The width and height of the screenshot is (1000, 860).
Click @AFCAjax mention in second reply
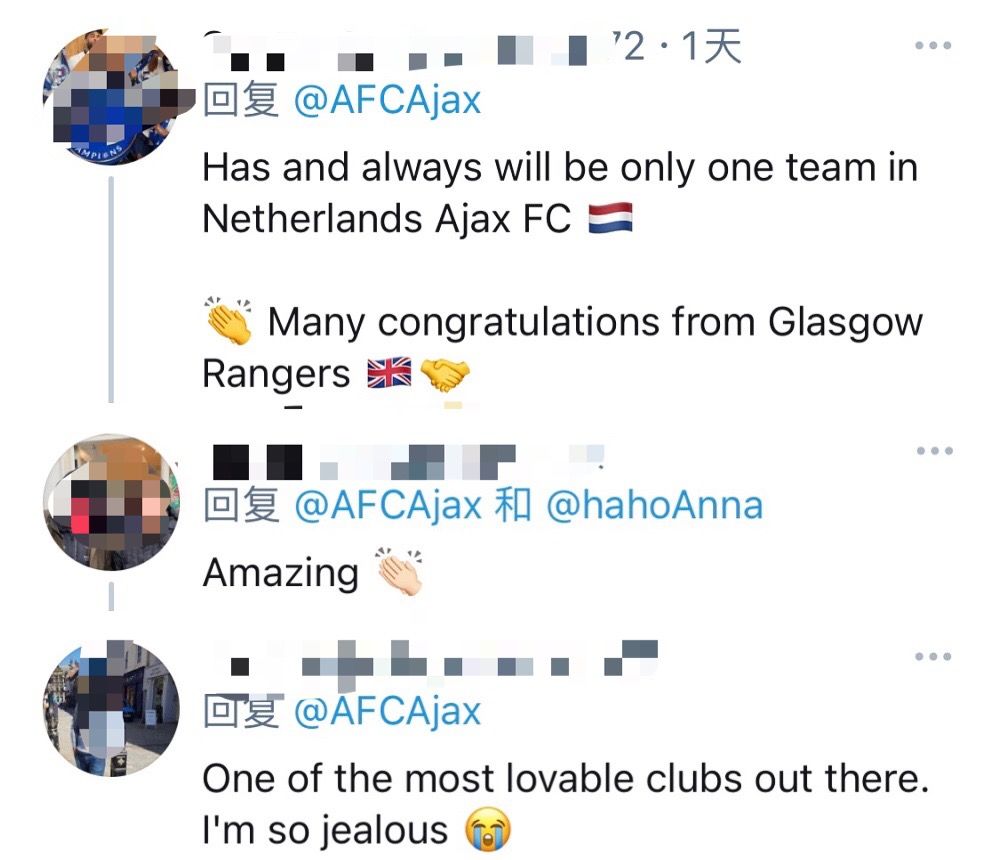(x=387, y=505)
